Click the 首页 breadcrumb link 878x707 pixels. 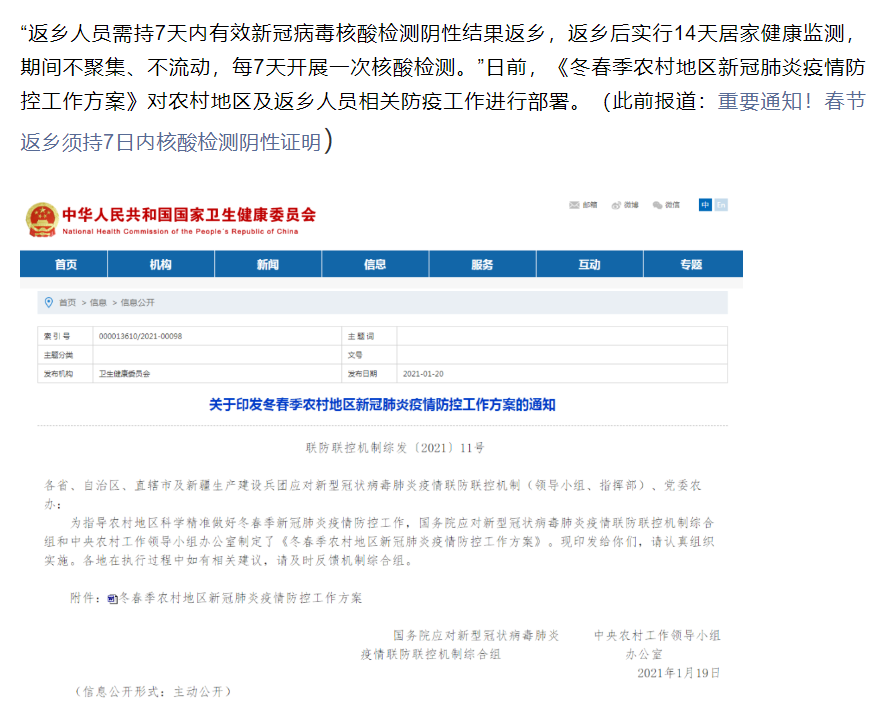pyautogui.click(x=67, y=302)
